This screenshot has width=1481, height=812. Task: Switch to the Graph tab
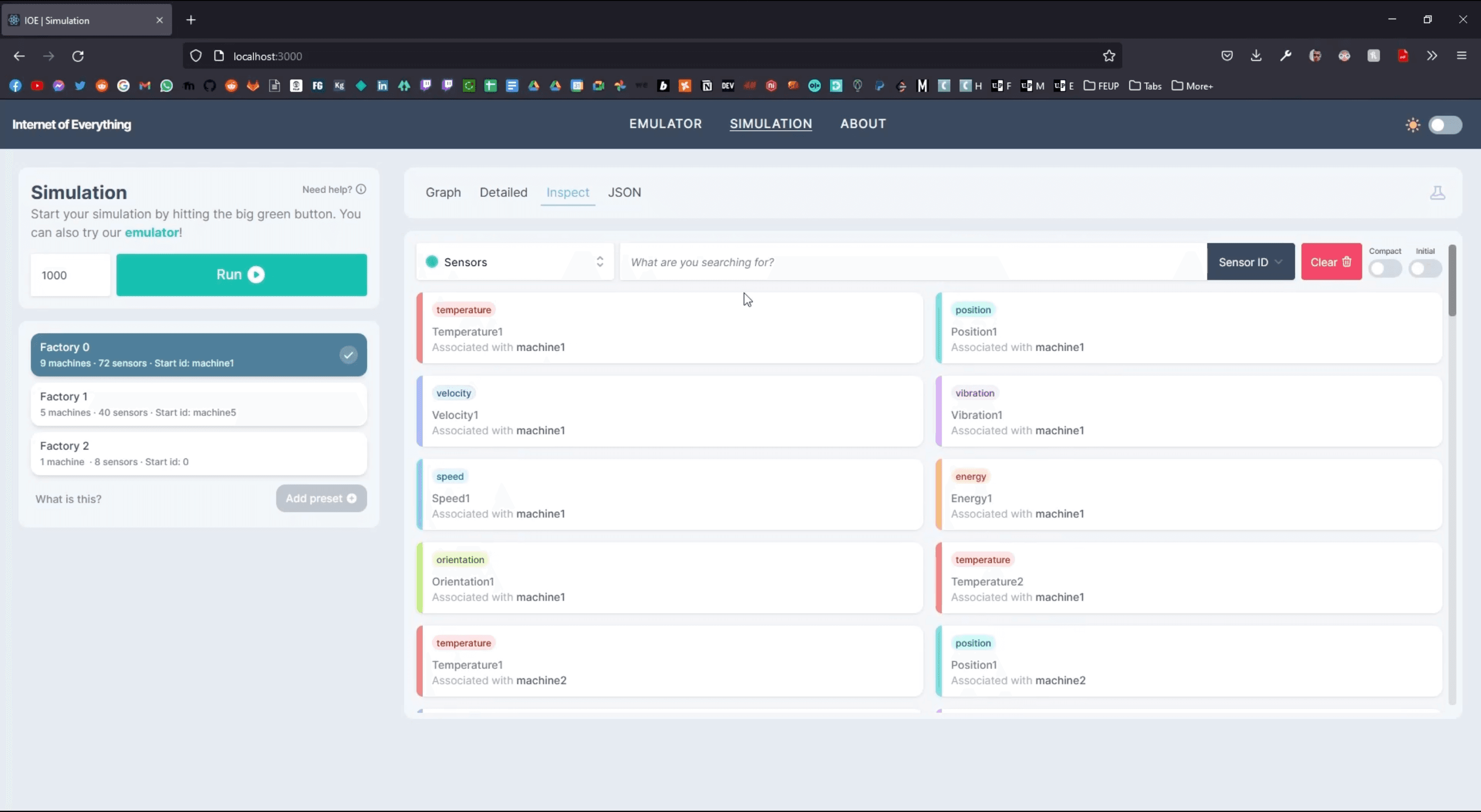443,192
